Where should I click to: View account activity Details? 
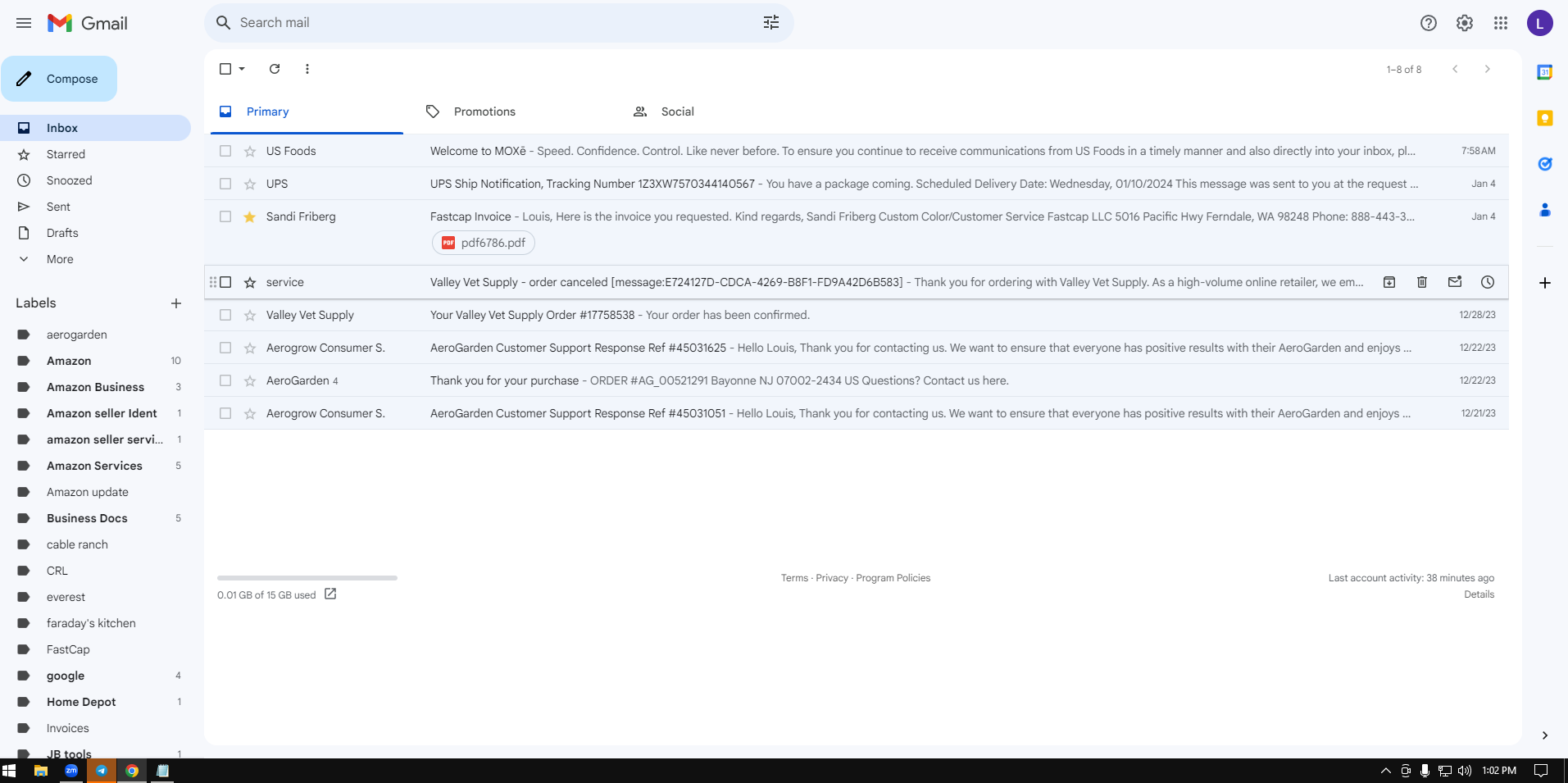tap(1479, 594)
